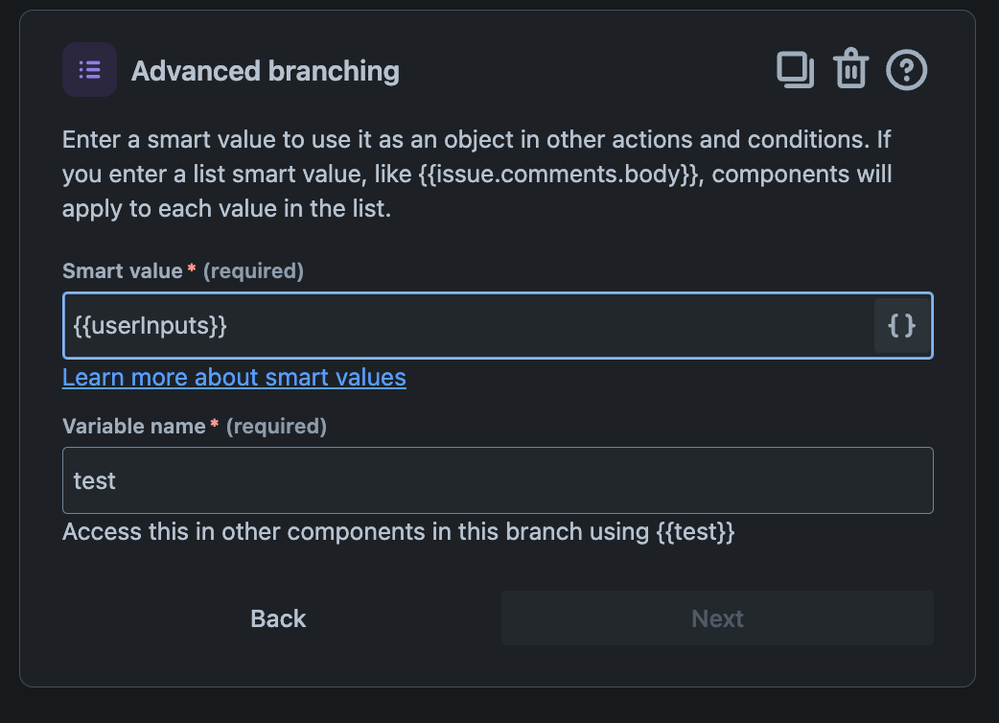Open help via the question mark icon
The image size is (999, 723).
pos(907,70)
